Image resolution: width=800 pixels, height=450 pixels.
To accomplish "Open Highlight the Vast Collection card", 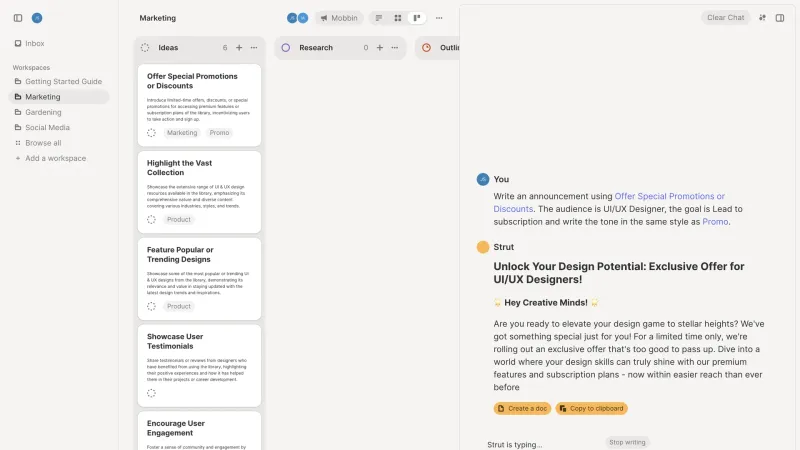I will [x=199, y=192].
